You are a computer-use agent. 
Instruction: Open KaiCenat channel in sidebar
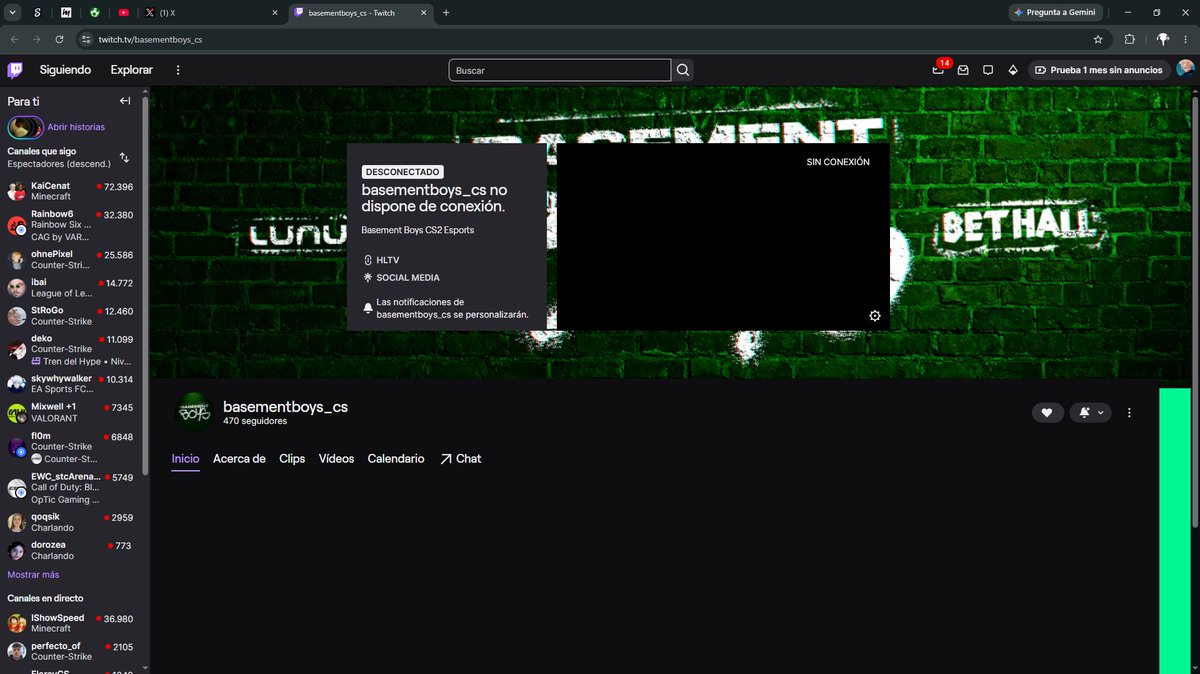tap(73, 191)
